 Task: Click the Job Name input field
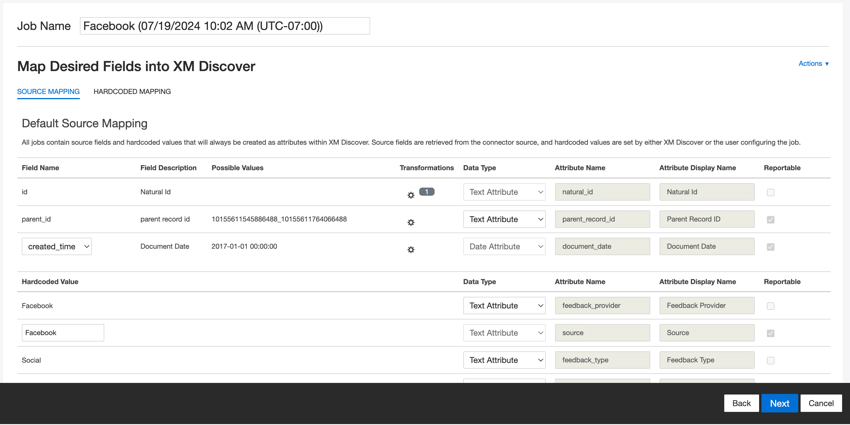point(224,26)
